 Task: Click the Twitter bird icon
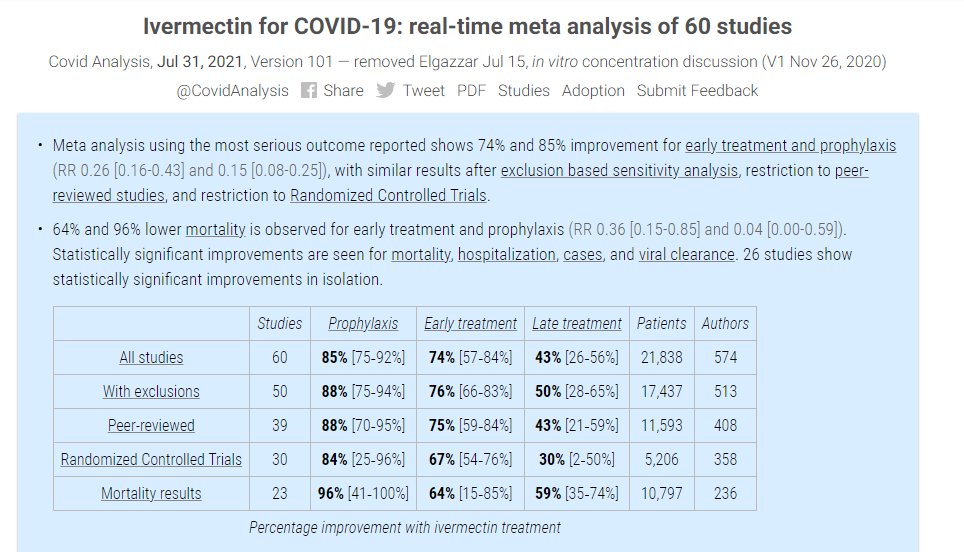pyautogui.click(x=385, y=90)
